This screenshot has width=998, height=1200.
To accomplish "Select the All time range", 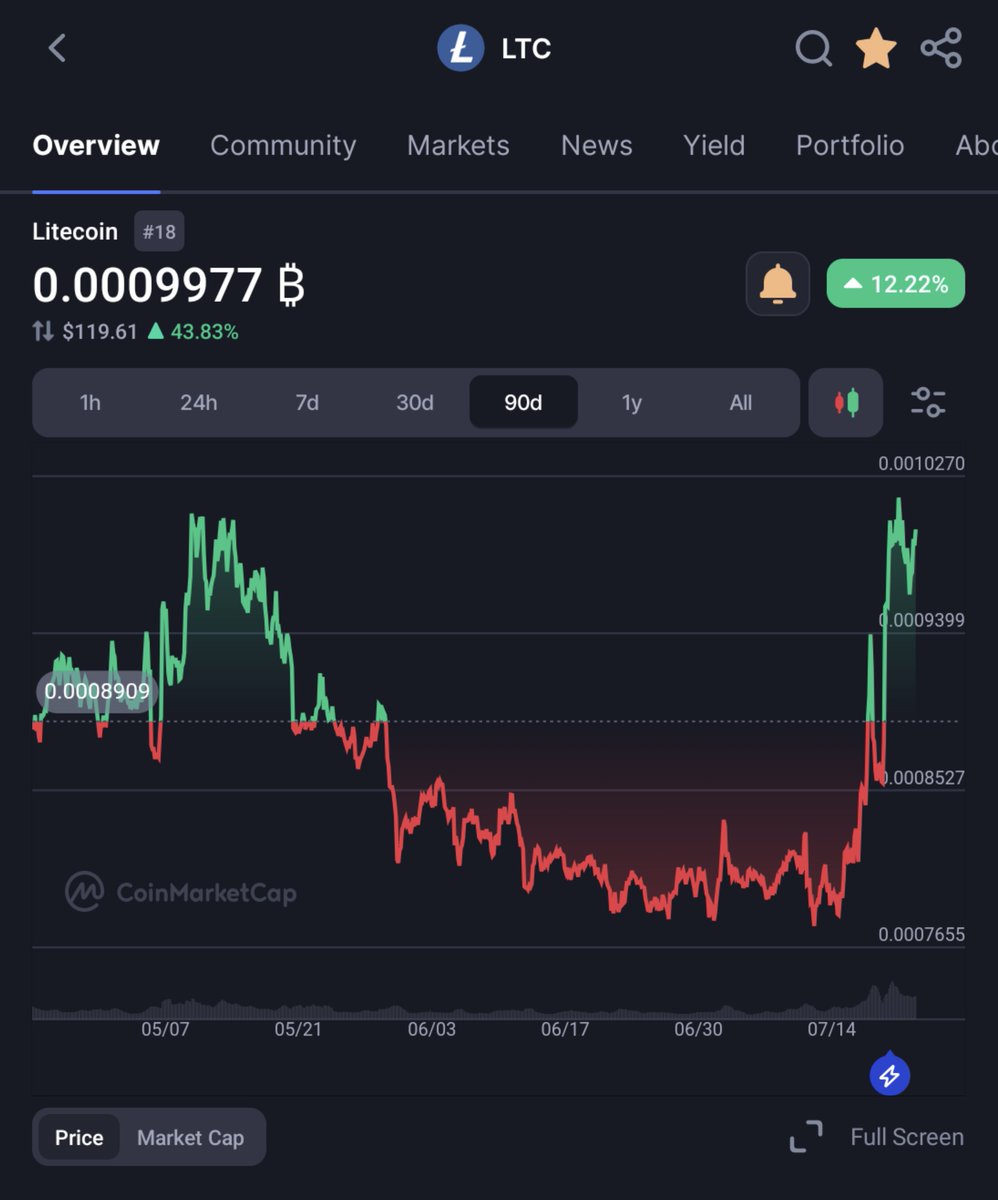I will coord(741,403).
